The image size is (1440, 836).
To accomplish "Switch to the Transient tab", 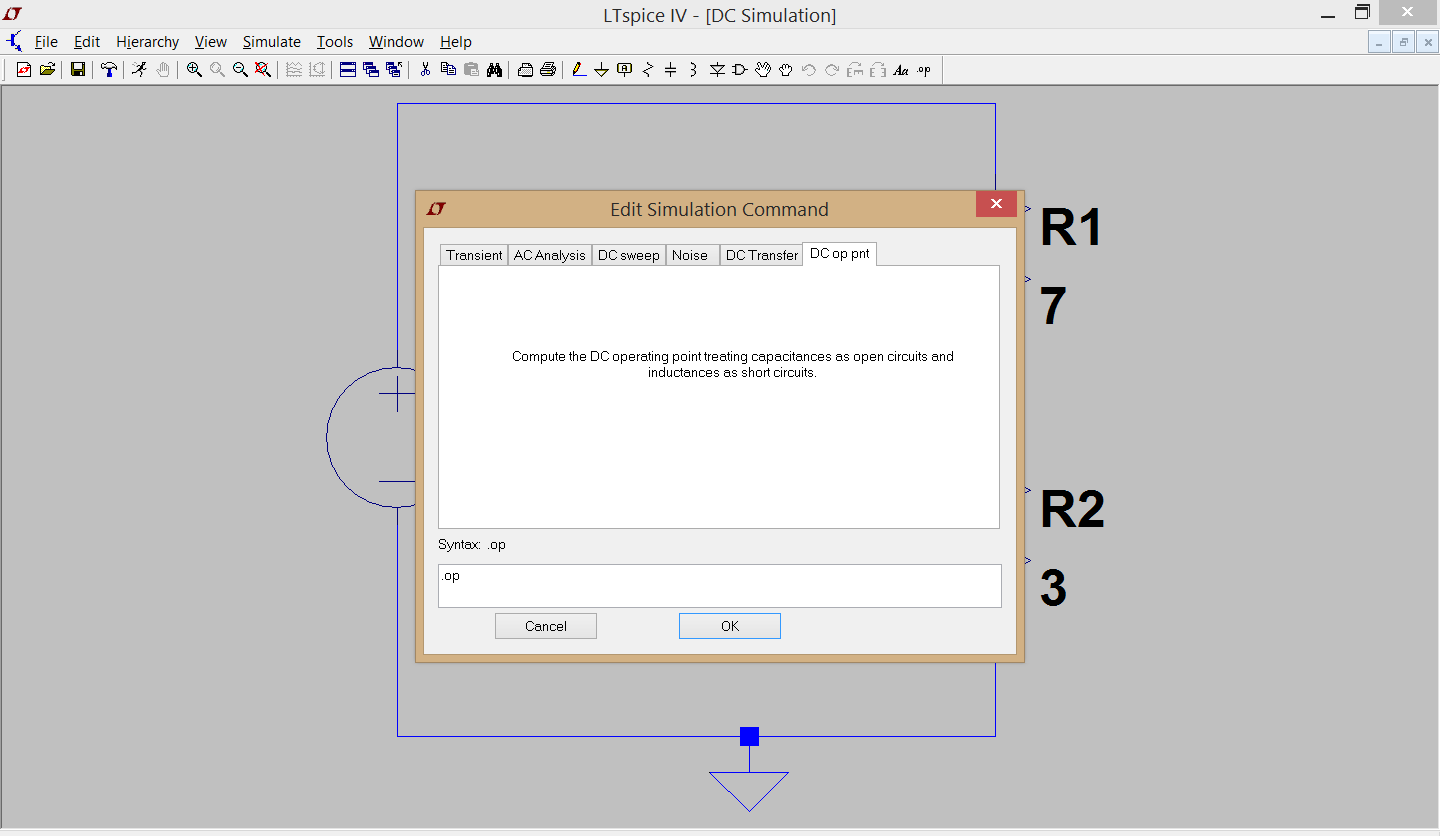I will pos(474,255).
